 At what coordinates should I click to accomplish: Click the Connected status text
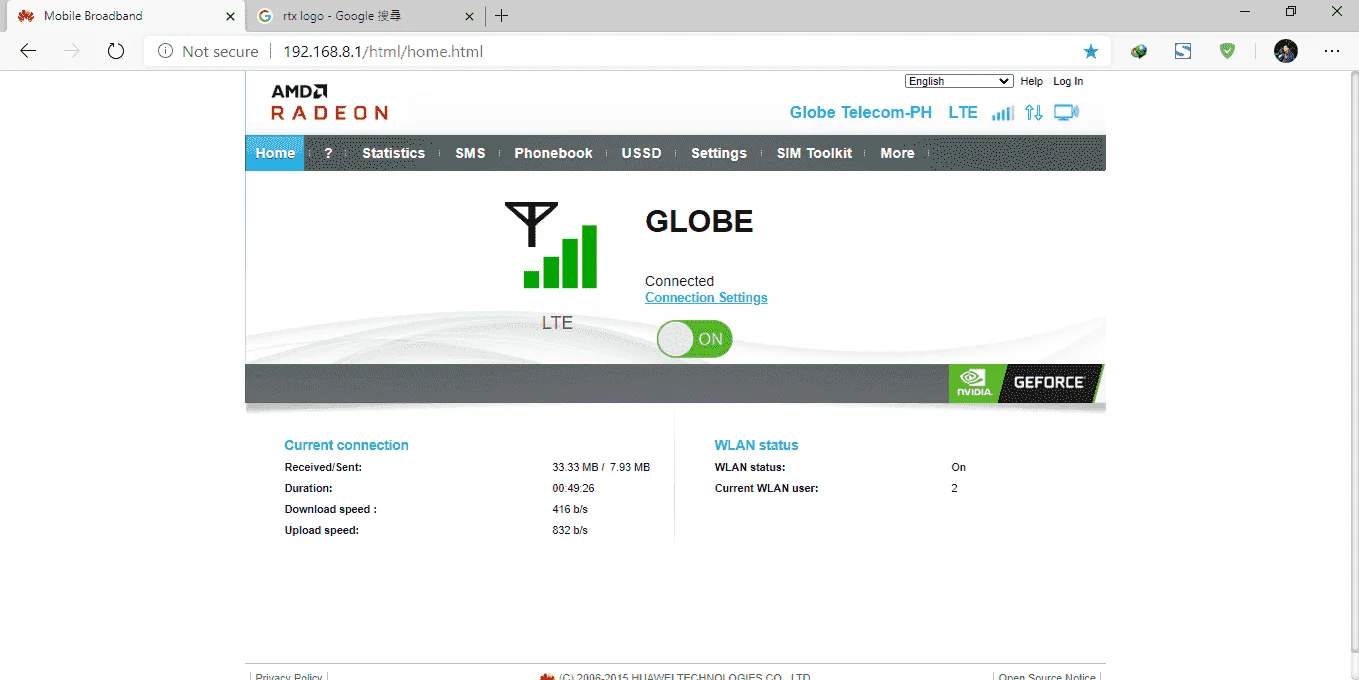[x=679, y=281]
